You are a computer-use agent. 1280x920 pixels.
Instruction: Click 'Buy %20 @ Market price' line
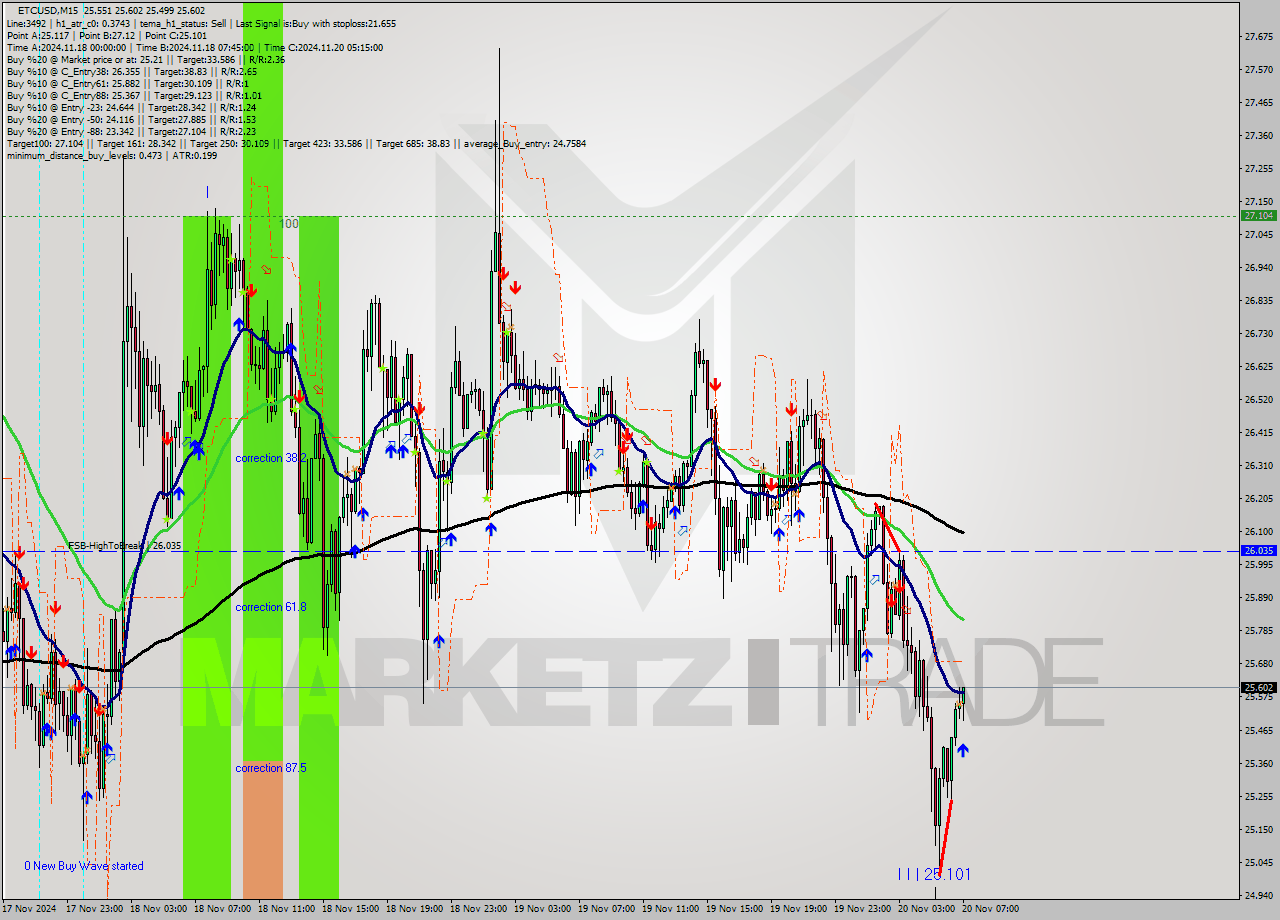(x=146, y=59)
